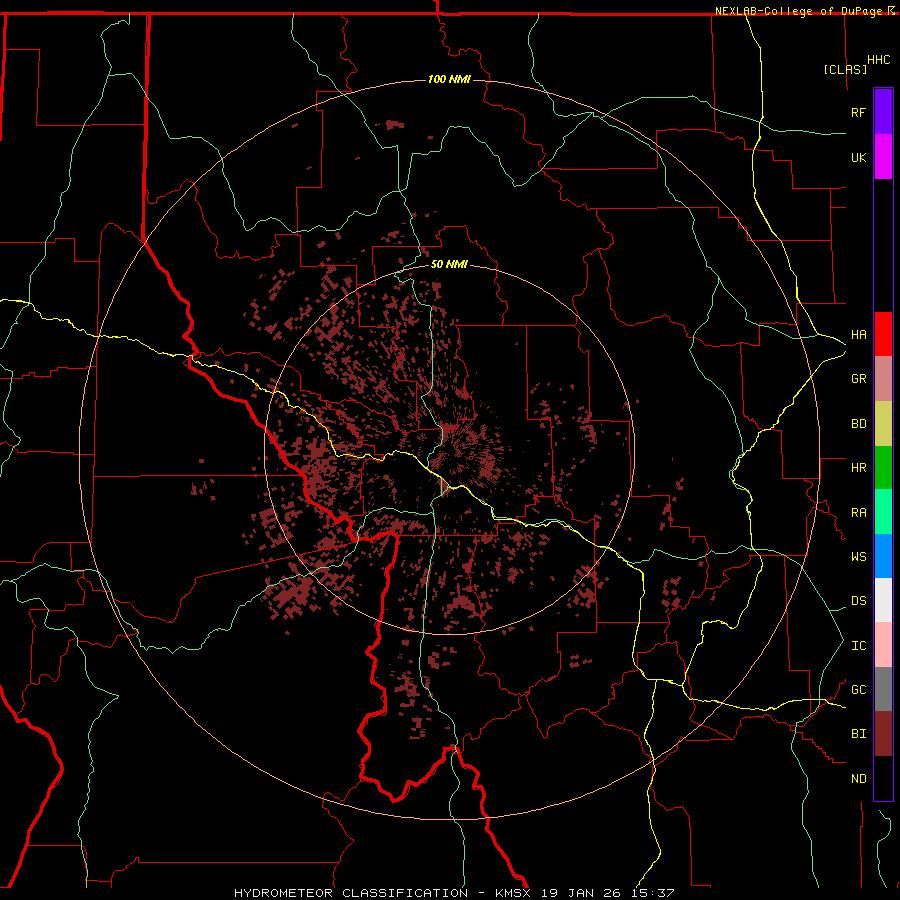900x900 pixels.
Task: Click the HR green legend swatch
Action: [883, 468]
